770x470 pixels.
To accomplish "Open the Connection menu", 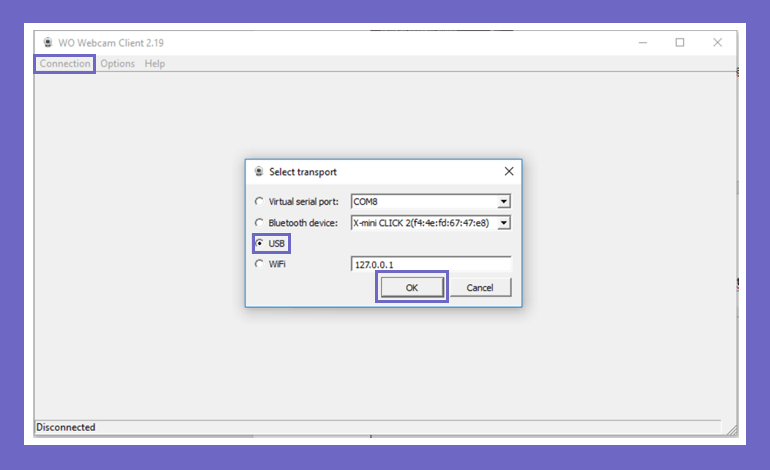I will [65, 64].
